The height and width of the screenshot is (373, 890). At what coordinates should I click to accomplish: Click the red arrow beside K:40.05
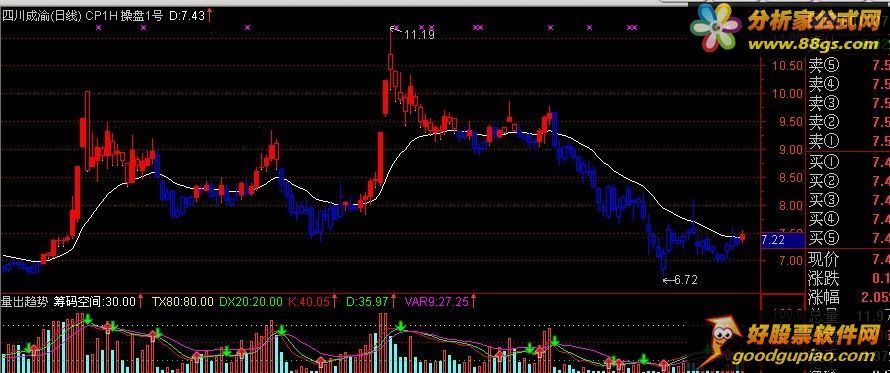coord(334,301)
